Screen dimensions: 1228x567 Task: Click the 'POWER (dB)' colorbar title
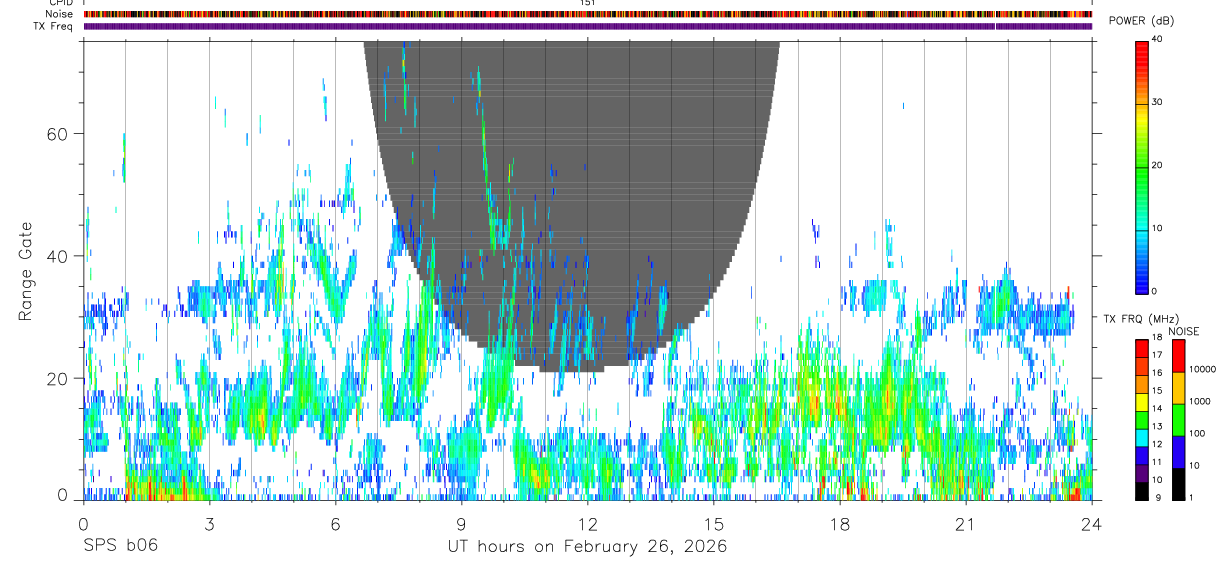pos(1140,22)
